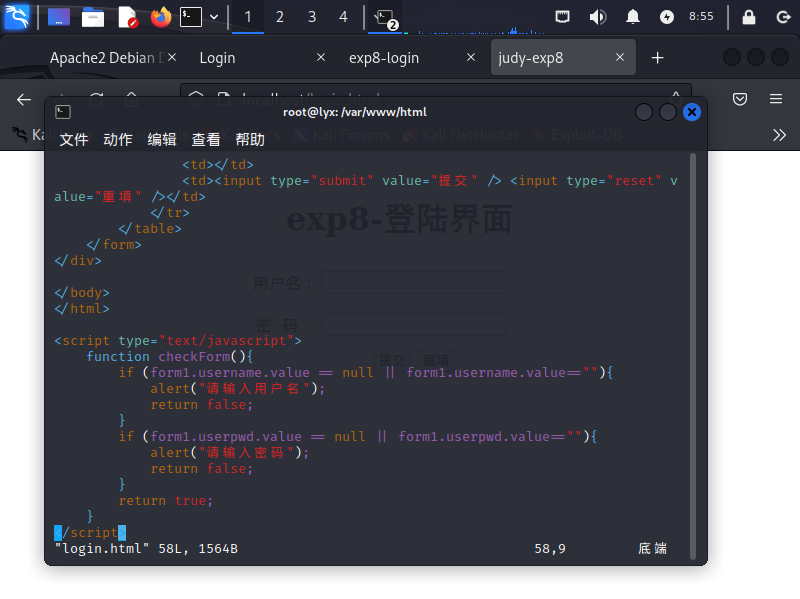Launch Firefox from the top panel

[161, 17]
